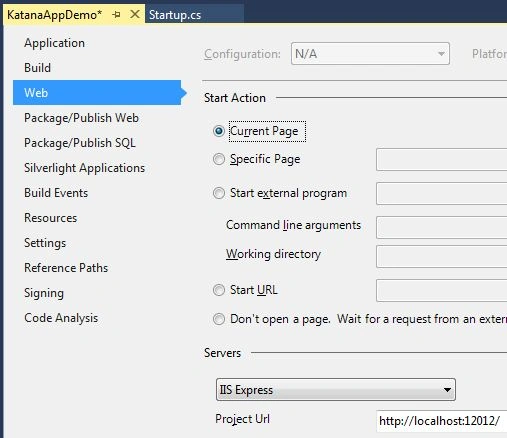Switch to the Startup.cs tab
This screenshot has width=507, height=438.
coord(175,15)
